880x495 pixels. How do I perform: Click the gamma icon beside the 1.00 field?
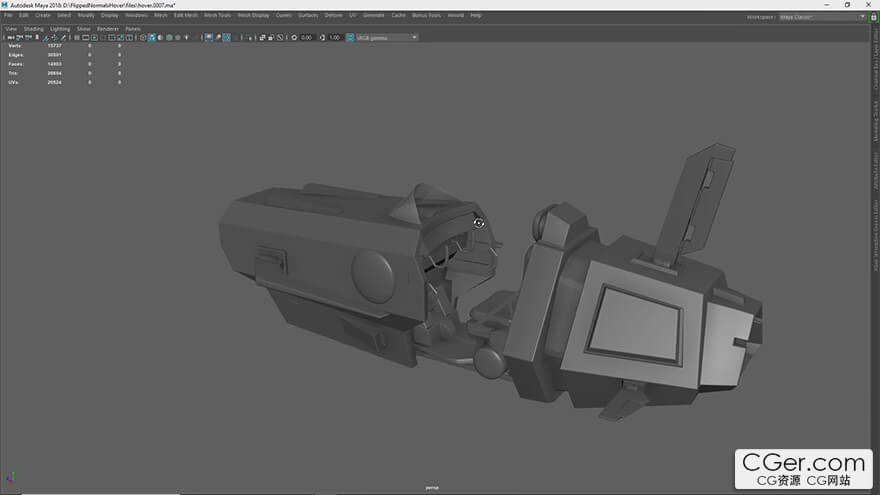(322, 37)
